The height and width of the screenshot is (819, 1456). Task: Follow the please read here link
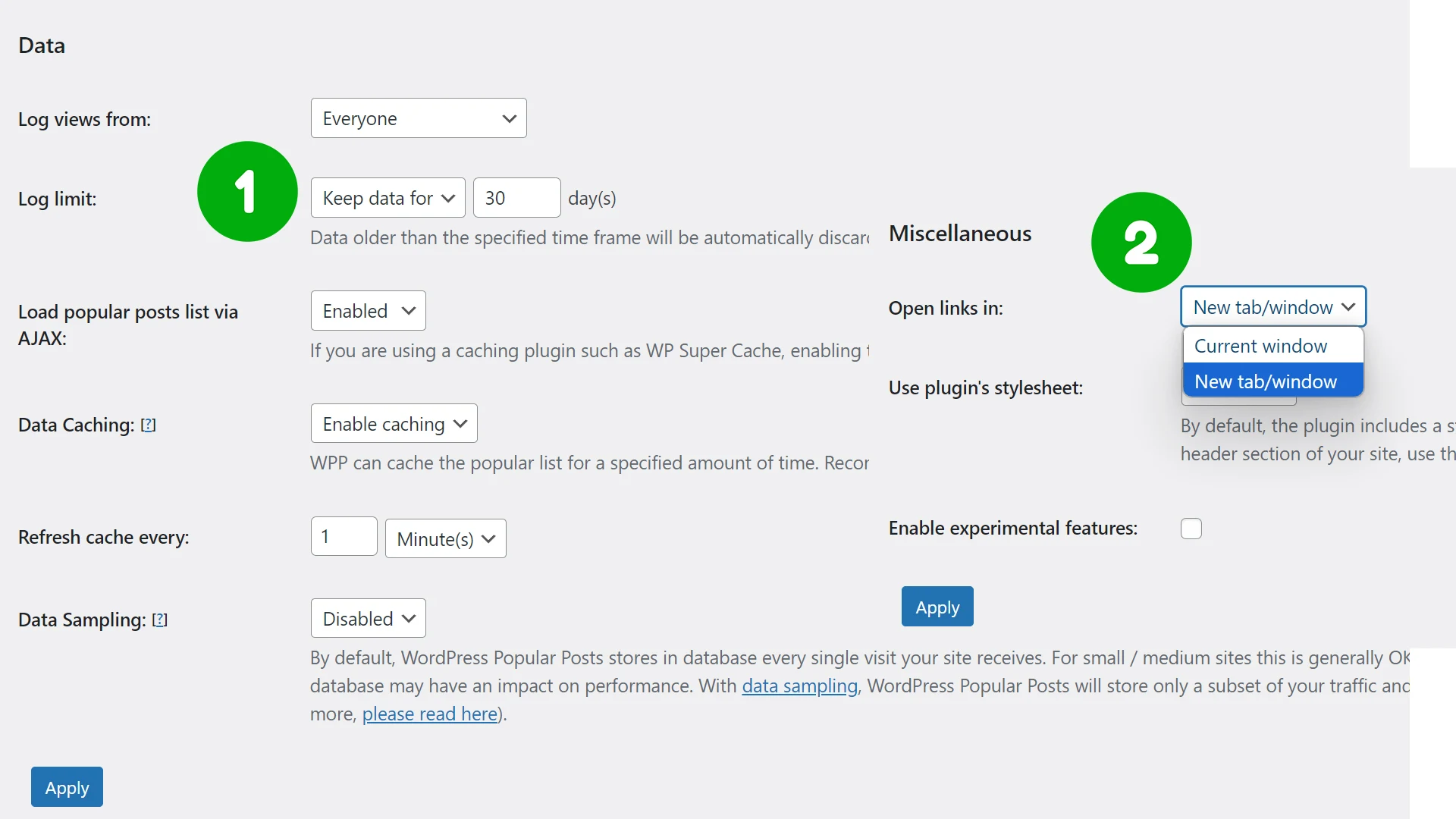pos(430,714)
